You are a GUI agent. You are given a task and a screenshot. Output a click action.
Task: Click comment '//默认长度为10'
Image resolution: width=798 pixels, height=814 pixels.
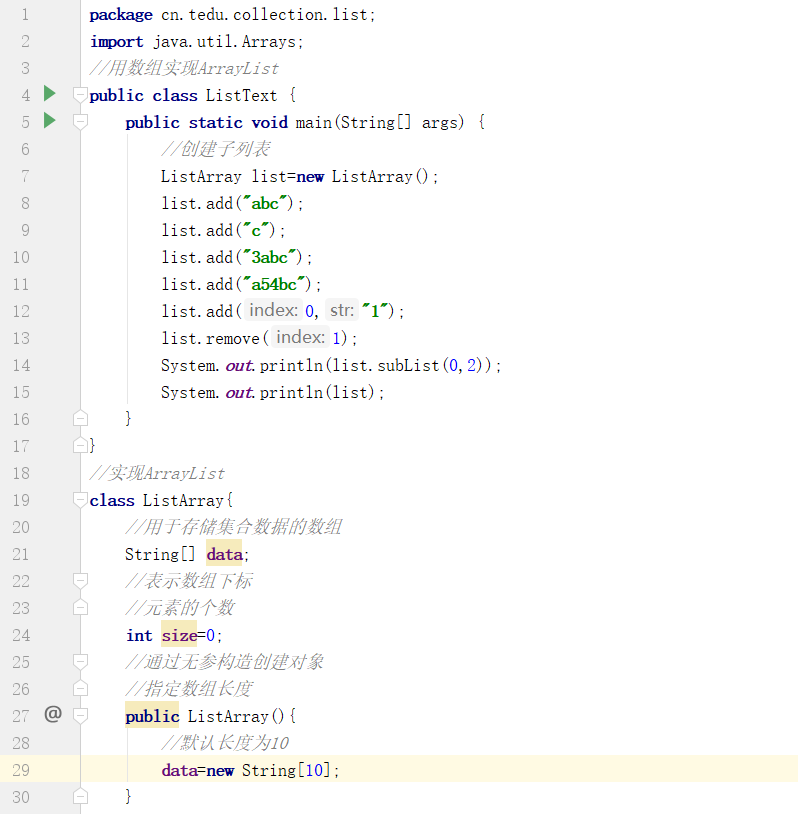pos(225,743)
